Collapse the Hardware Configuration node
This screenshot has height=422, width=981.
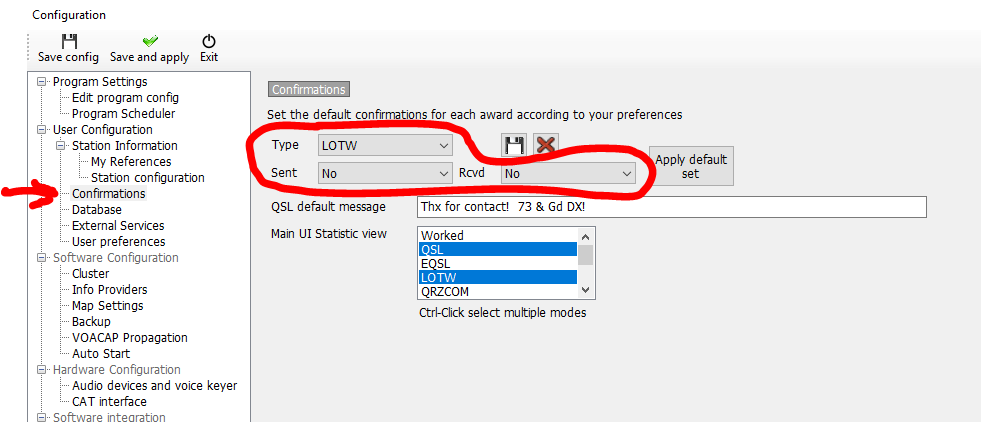42,369
